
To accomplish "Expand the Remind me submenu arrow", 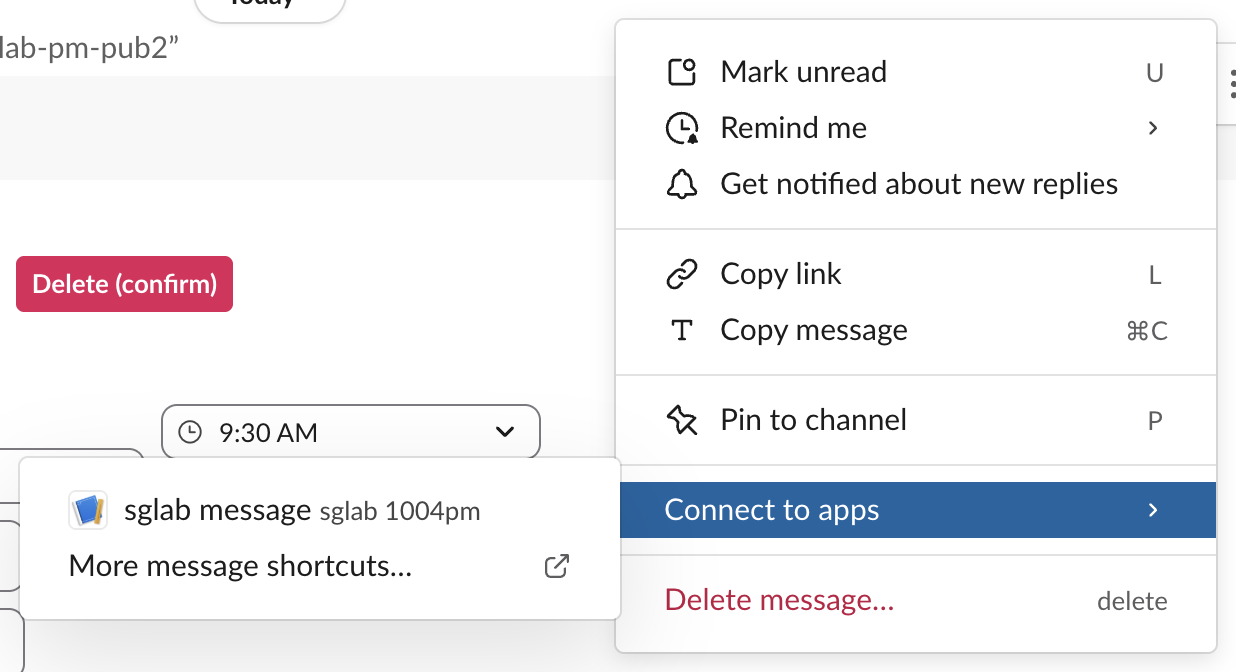I will click(x=1153, y=128).
